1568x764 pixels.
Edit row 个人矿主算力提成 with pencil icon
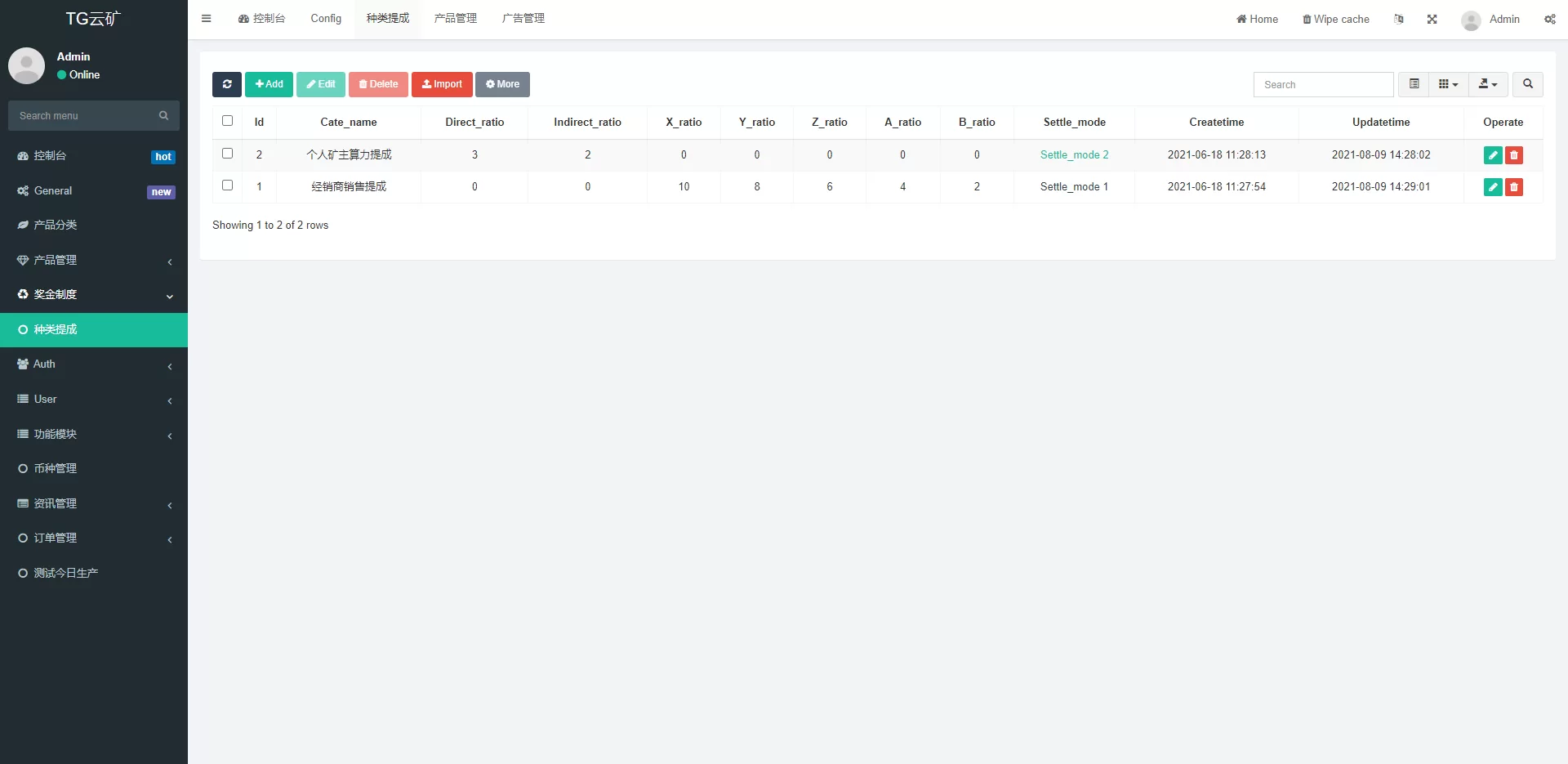[1493, 155]
